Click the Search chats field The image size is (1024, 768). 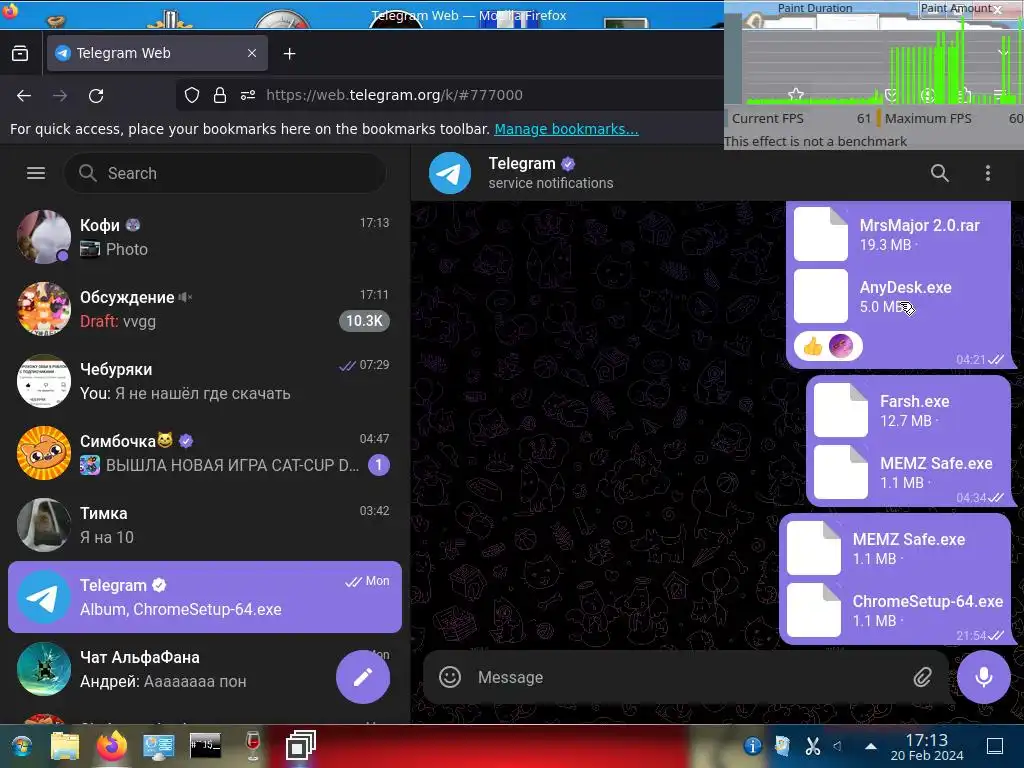click(225, 173)
